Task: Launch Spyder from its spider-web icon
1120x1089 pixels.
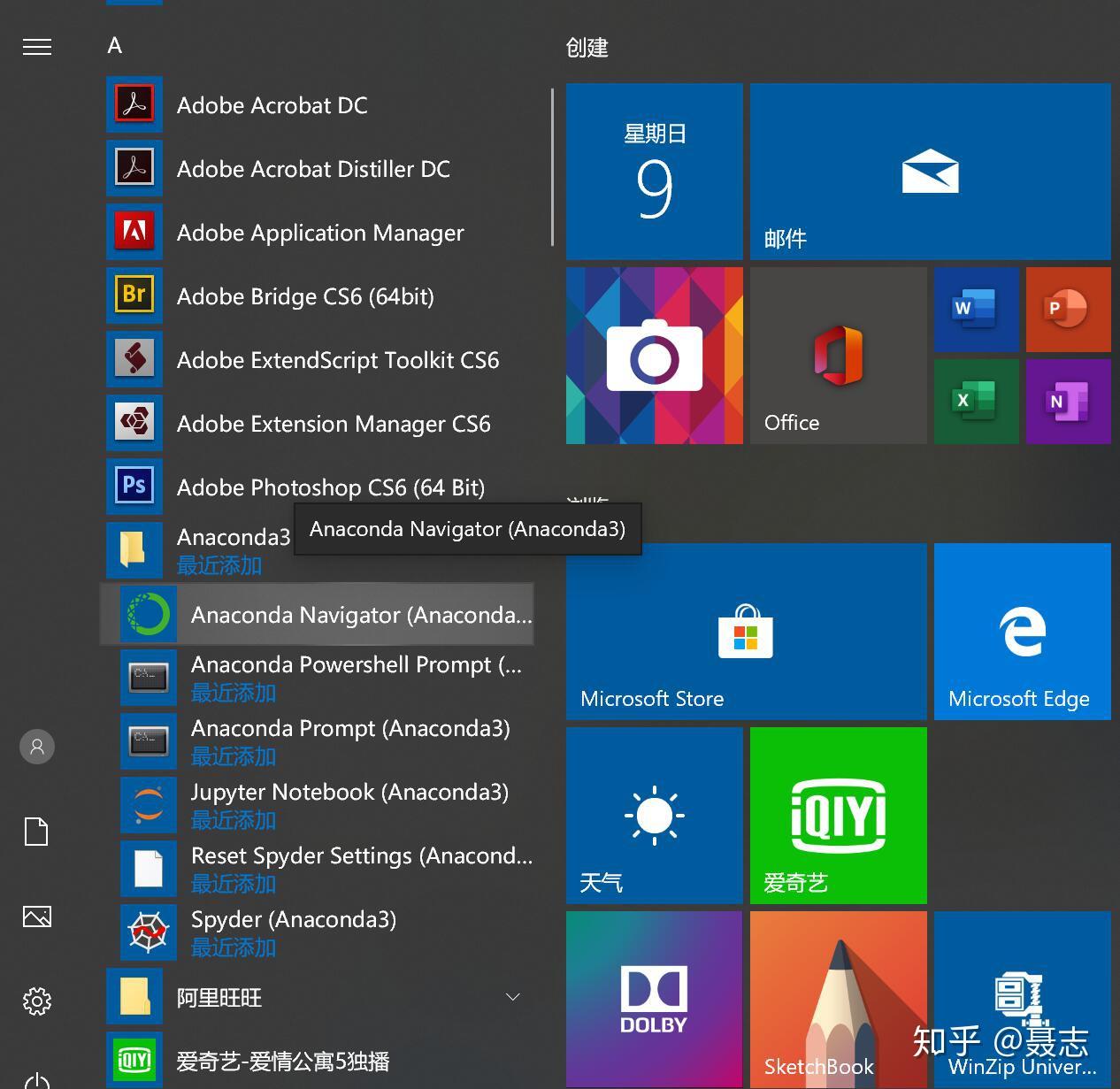Action: coord(149,932)
